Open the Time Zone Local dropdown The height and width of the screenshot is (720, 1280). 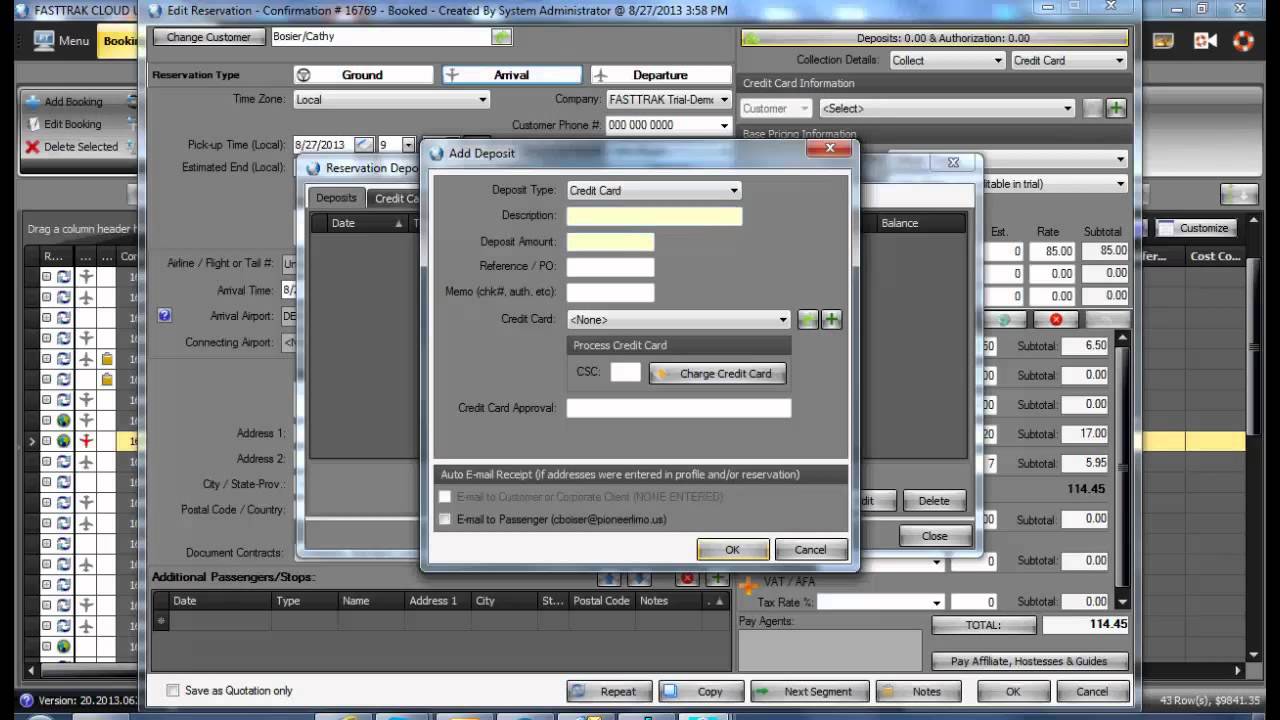click(391, 99)
